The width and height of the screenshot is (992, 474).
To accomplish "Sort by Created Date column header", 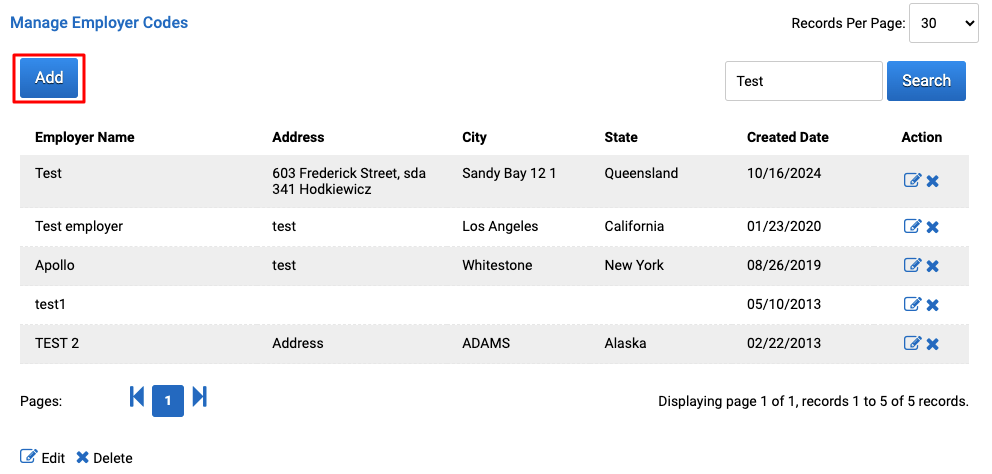I will (x=788, y=137).
